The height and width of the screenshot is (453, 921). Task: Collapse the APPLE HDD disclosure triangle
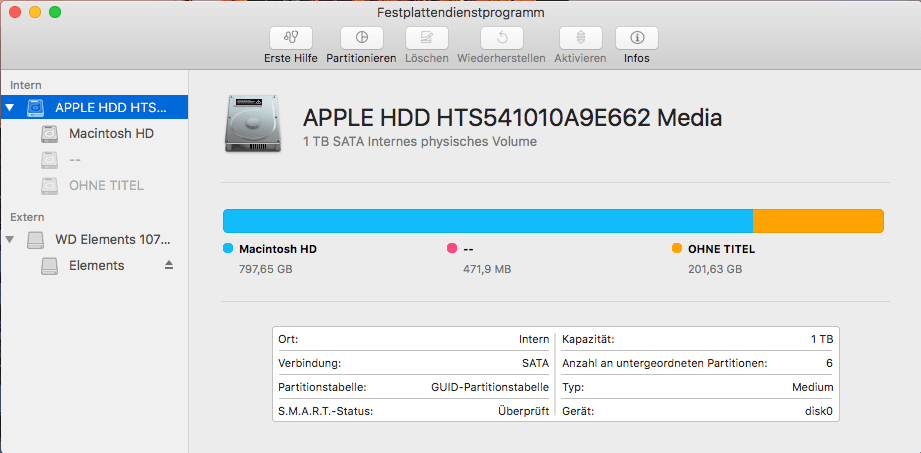9,108
